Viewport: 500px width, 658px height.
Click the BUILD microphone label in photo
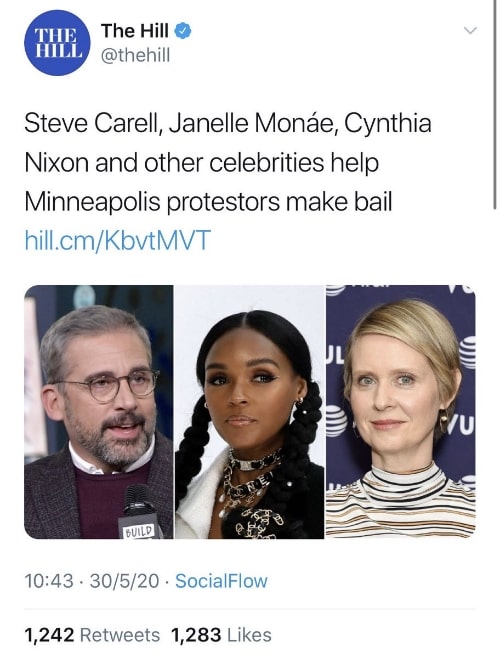(x=138, y=531)
